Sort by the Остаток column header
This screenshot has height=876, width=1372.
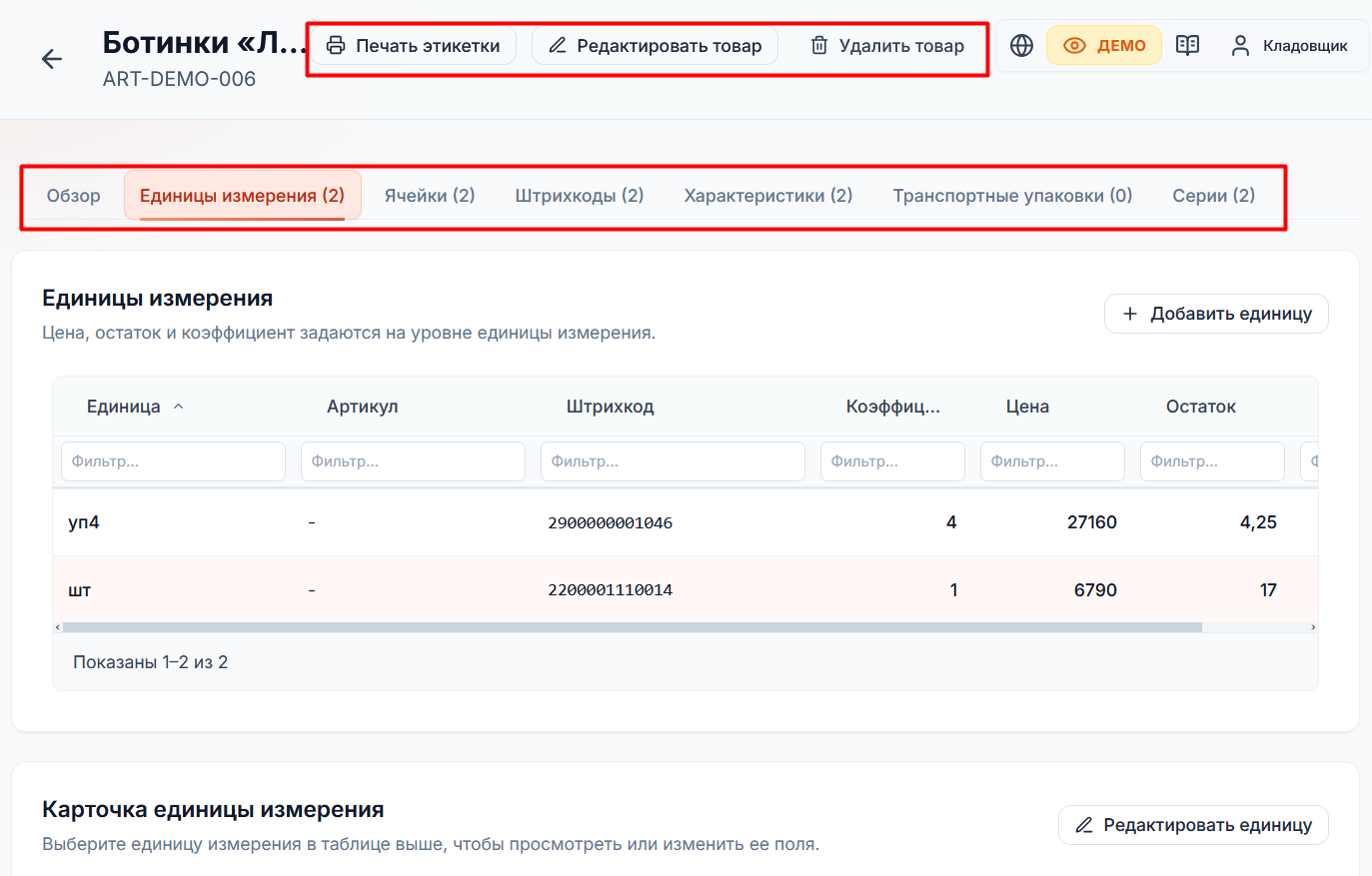1201,407
